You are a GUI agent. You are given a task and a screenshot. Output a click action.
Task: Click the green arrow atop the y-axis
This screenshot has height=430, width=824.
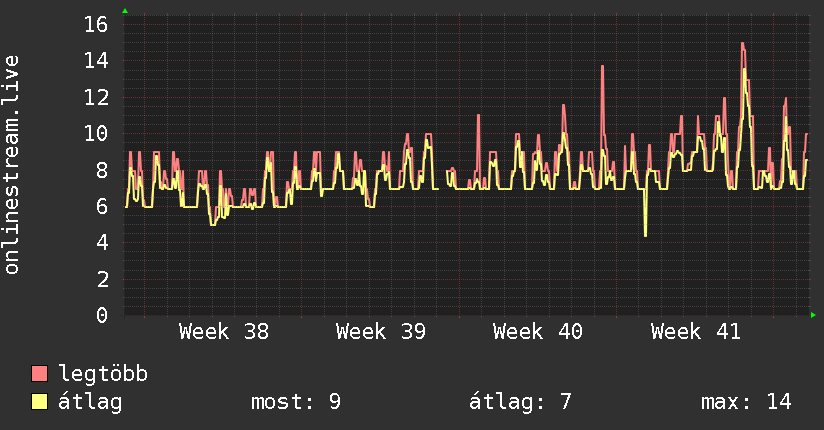[x=125, y=11]
